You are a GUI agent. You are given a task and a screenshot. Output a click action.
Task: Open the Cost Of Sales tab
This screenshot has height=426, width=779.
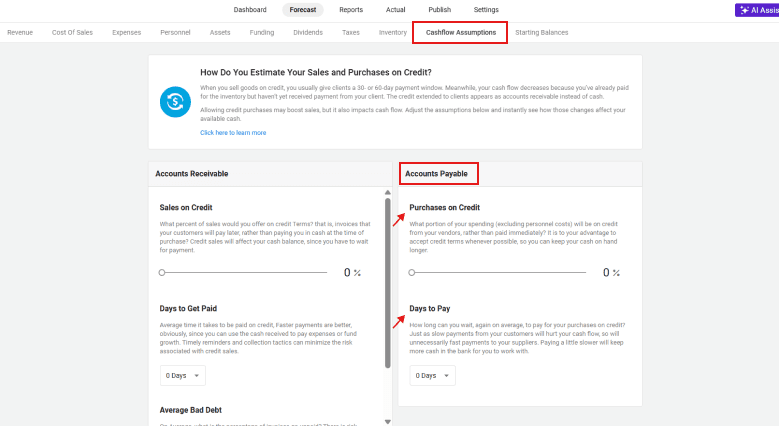72,32
